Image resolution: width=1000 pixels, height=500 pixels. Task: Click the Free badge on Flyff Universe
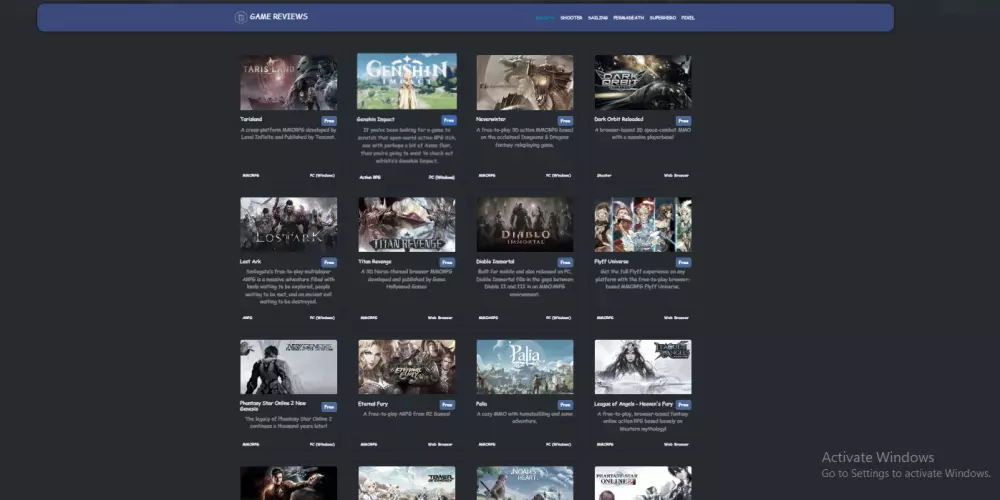684,262
